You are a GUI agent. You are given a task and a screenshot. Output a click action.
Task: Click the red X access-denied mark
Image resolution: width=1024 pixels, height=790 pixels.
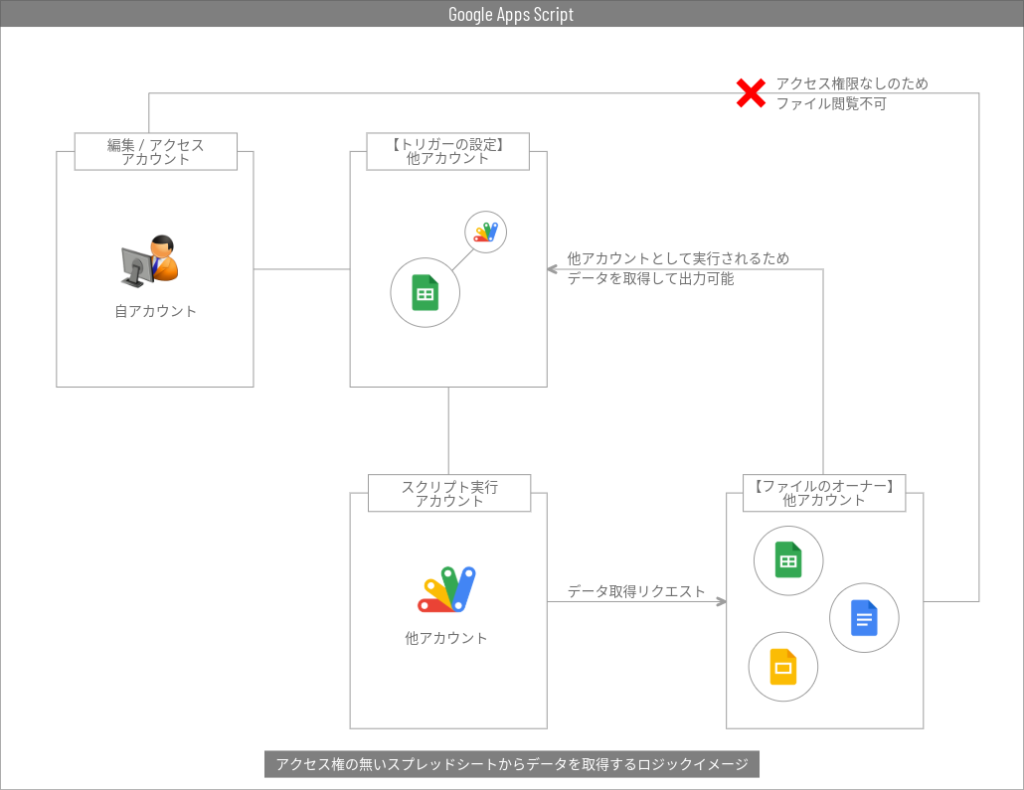point(750,93)
